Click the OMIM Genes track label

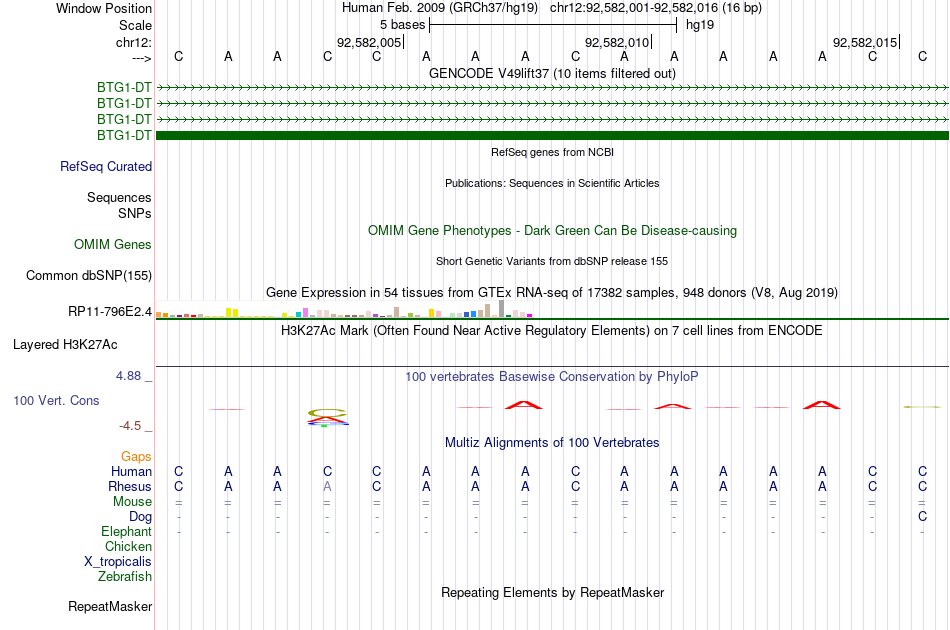(x=113, y=244)
